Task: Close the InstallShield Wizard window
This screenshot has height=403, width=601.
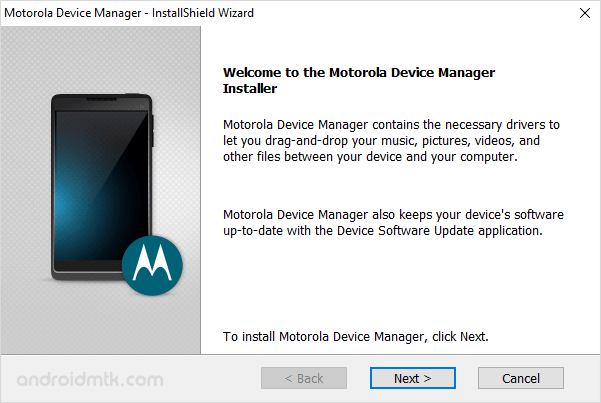Action: 585,13
